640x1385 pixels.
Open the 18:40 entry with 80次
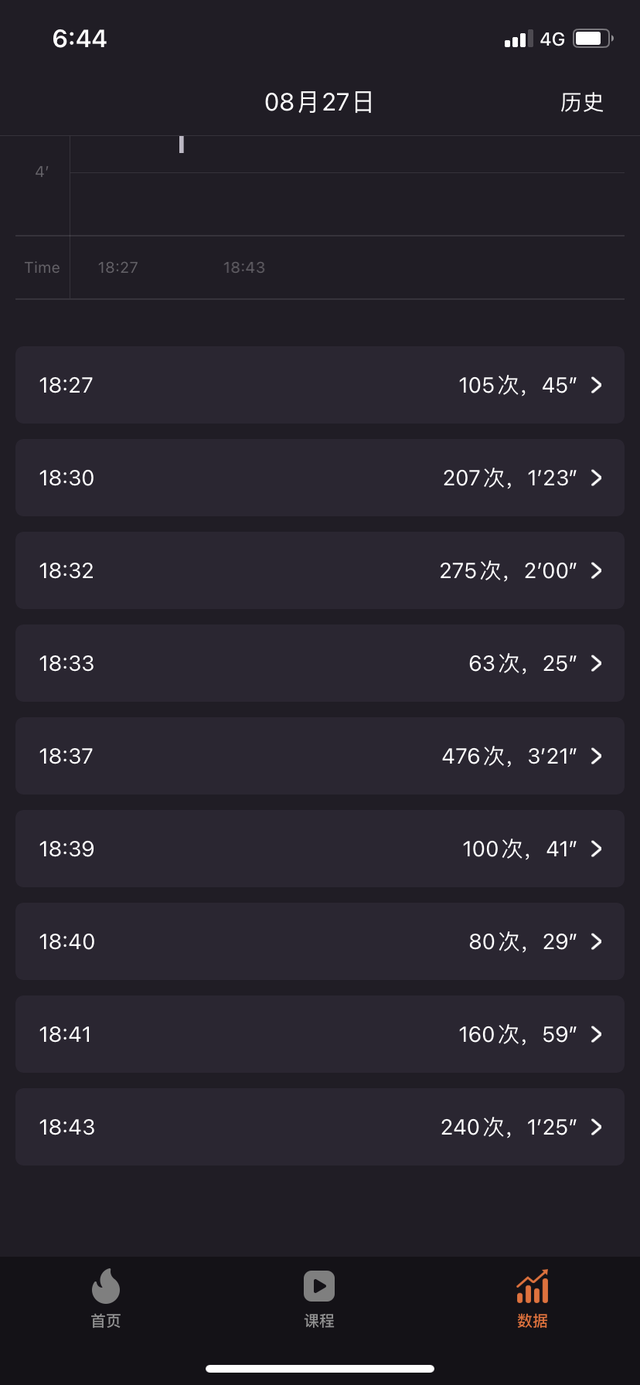320,941
